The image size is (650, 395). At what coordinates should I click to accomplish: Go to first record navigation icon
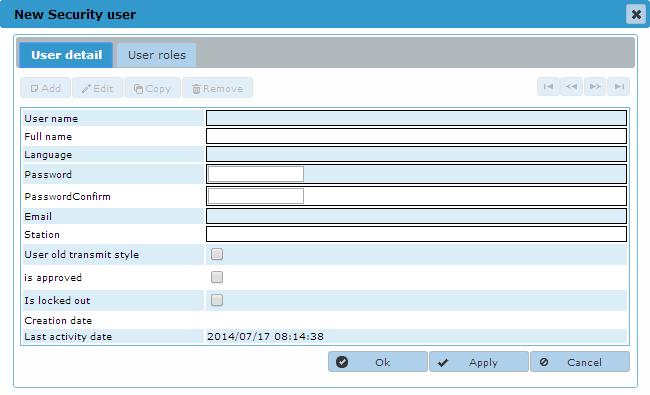point(548,87)
